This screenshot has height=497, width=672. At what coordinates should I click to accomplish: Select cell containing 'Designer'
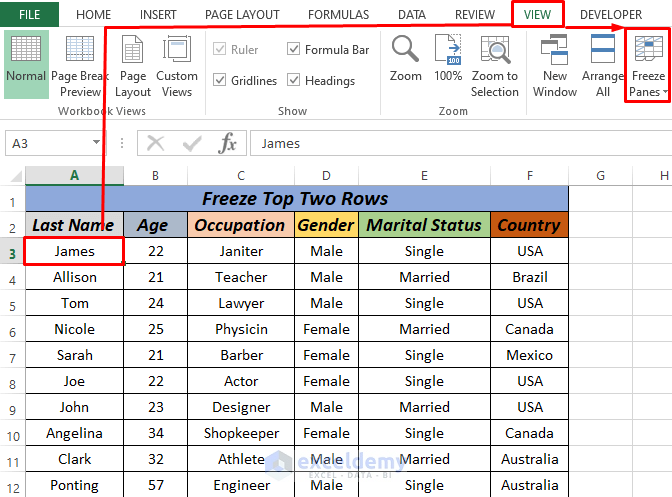(241, 407)
